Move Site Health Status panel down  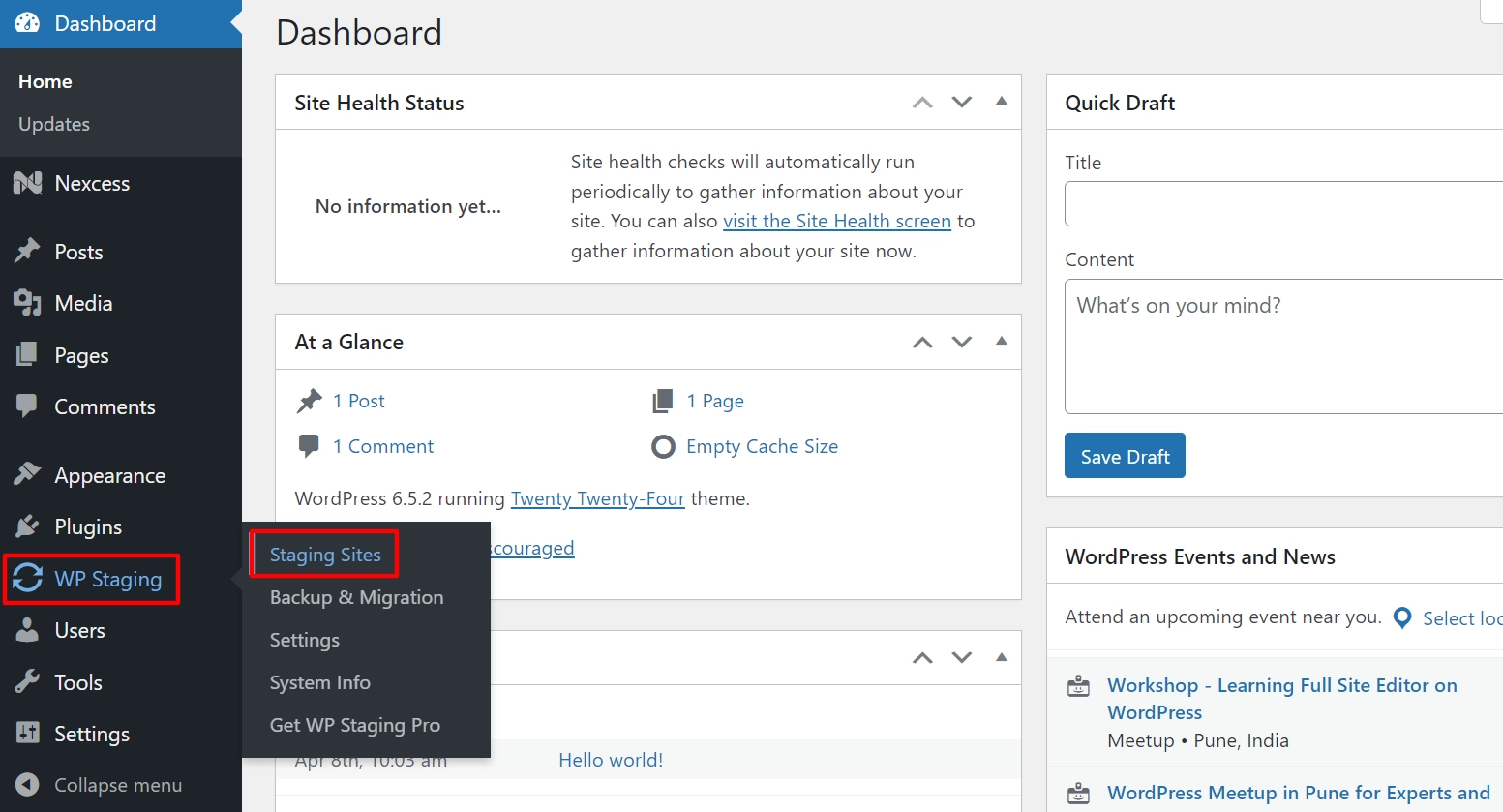pyautogui.click(x=961, y=103)
